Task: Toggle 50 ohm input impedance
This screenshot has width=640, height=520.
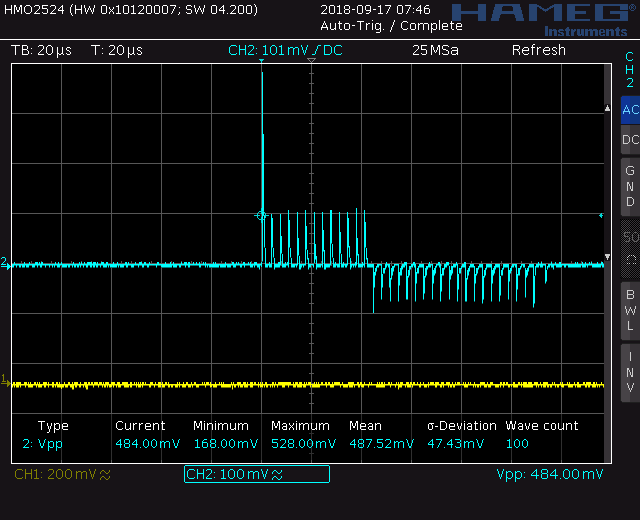Action: coord(630,248)
